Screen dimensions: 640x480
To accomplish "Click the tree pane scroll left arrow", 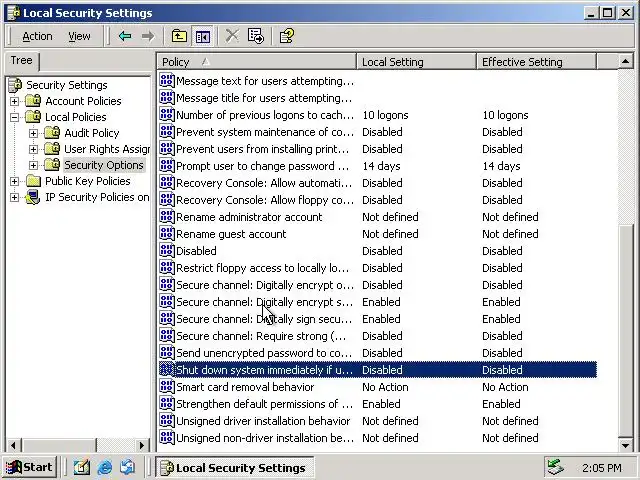I will [x=13, y=445].
